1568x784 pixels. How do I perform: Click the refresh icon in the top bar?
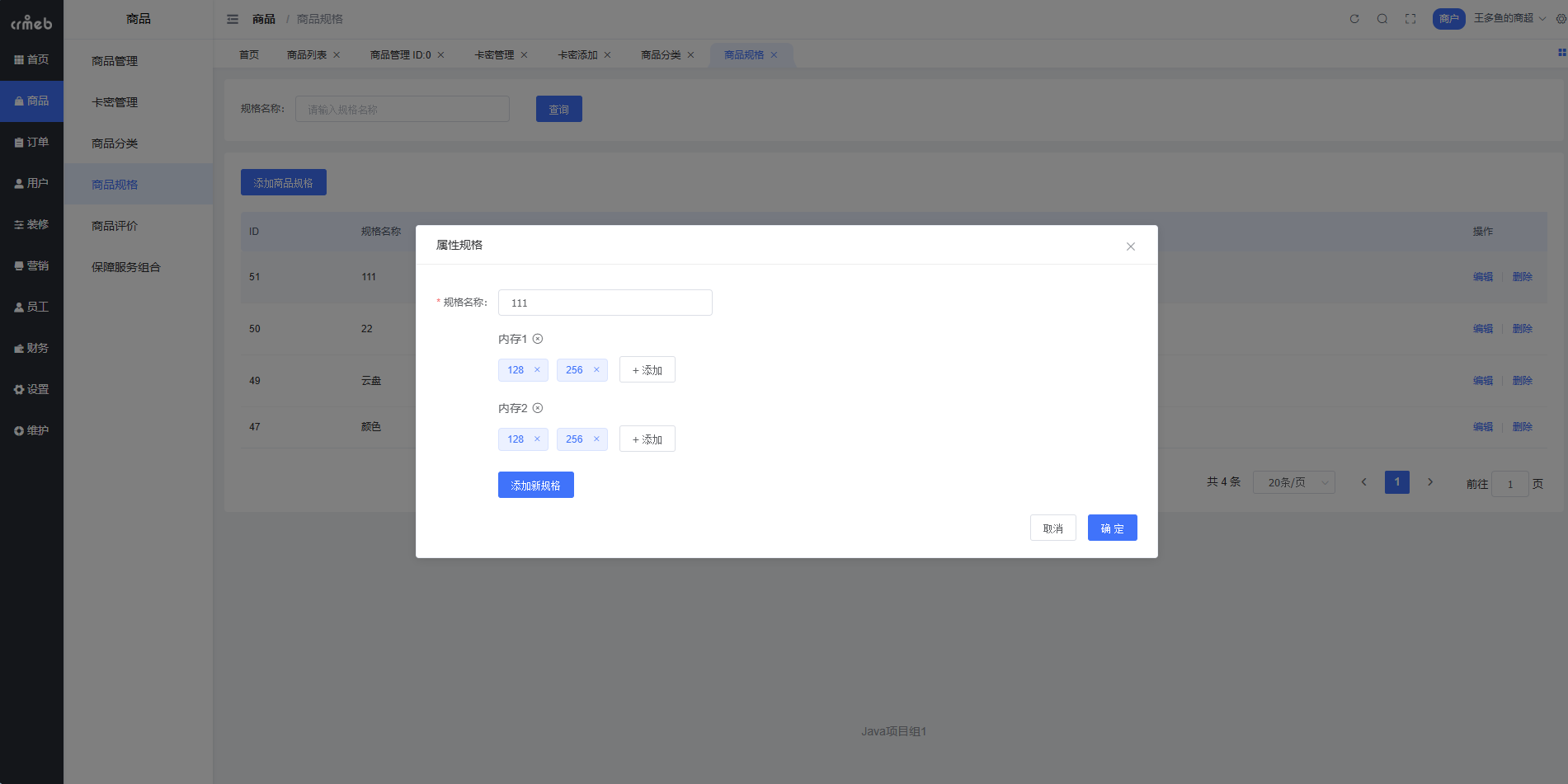coord(1354,18)
